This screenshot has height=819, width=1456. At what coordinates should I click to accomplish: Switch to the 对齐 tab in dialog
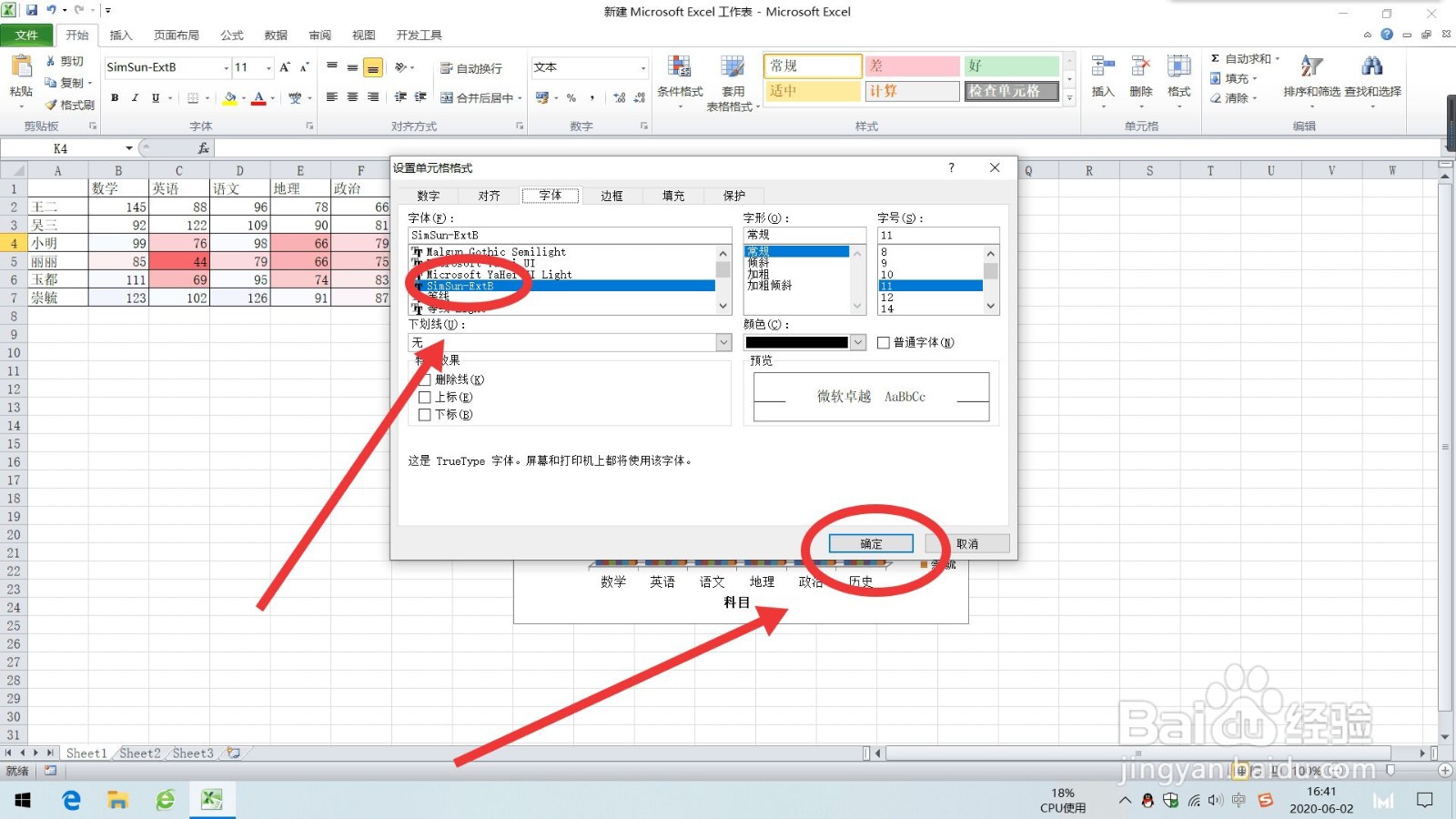click(x=489, y=196)
